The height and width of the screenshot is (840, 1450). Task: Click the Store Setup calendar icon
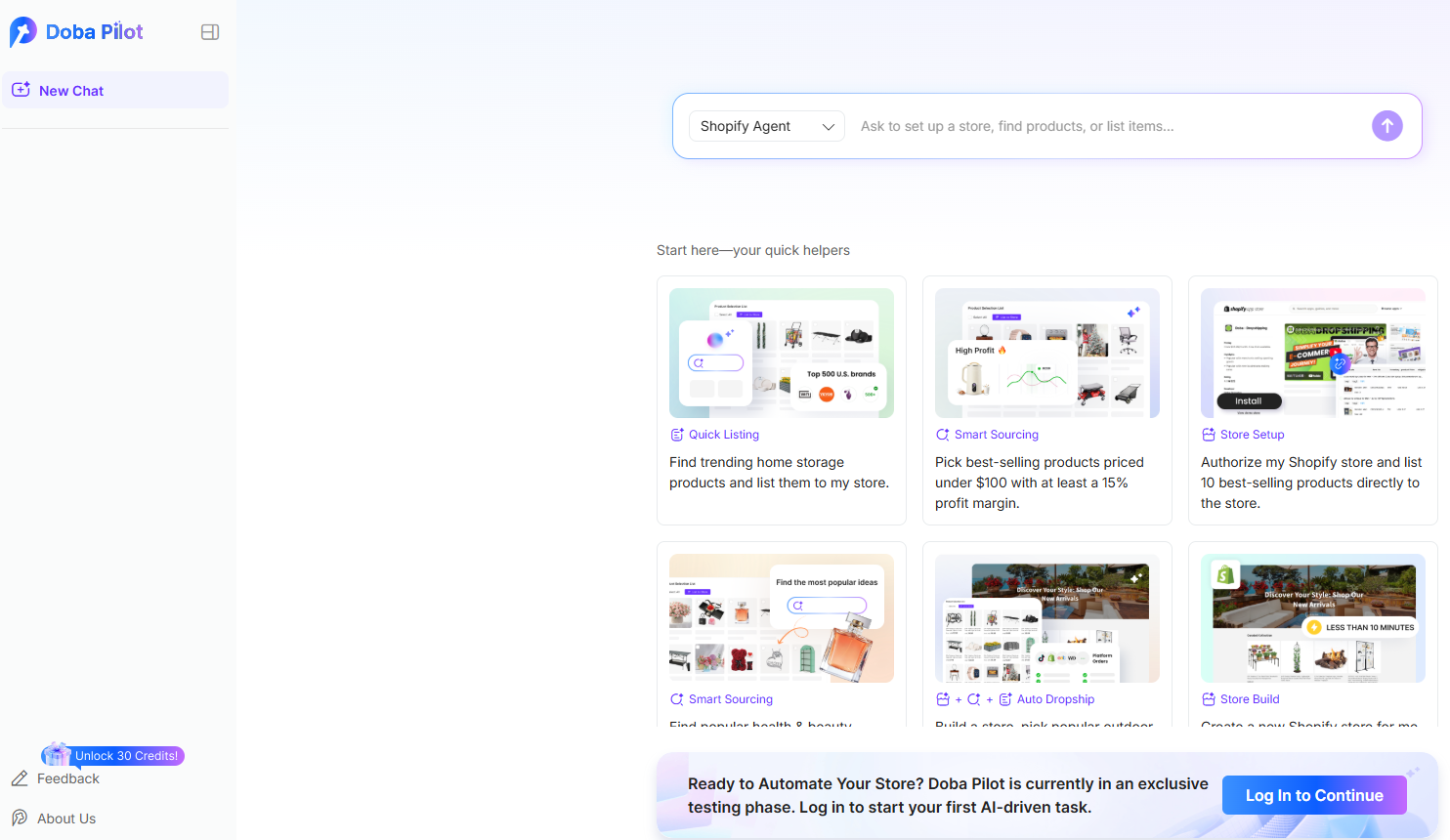(x=1208, y=434)
